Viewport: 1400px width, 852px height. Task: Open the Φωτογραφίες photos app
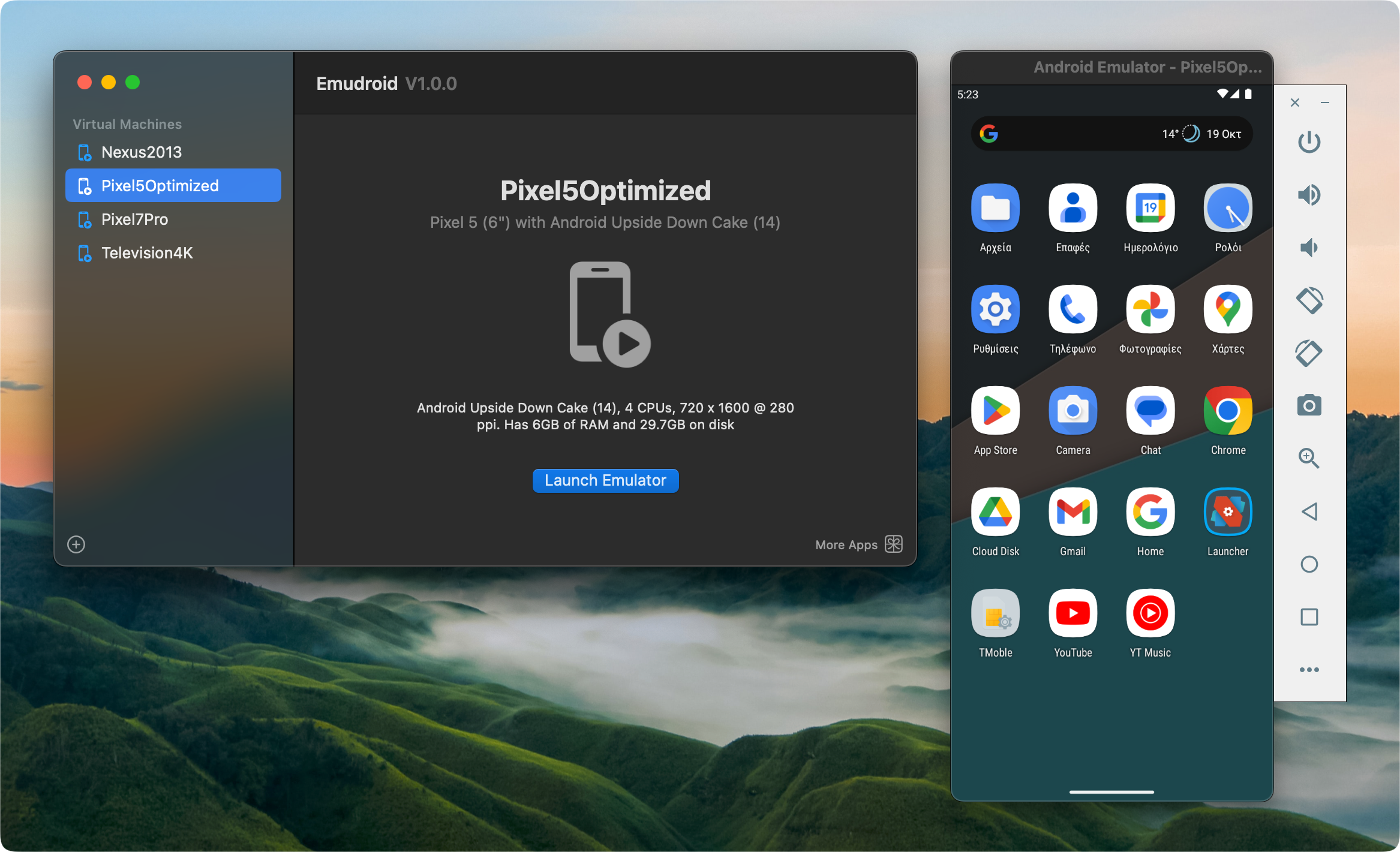[x=1150, y=320]
